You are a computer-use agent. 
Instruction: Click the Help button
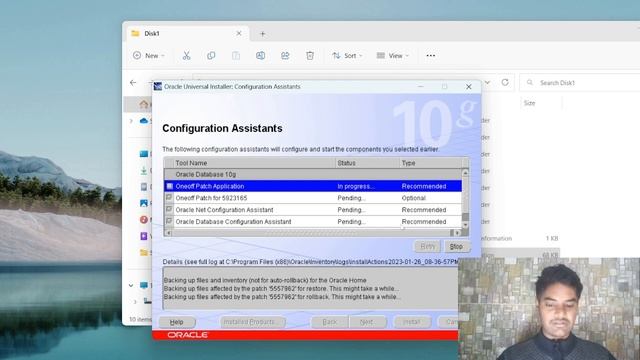click(x=176, y=322)
